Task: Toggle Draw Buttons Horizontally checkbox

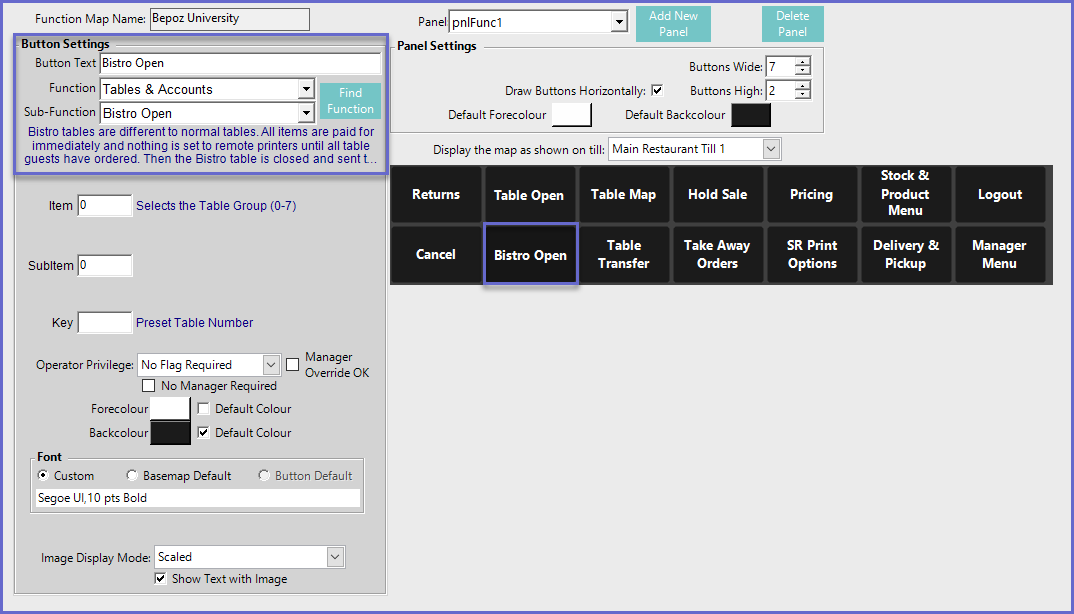Action: click(x=657, y=90)
